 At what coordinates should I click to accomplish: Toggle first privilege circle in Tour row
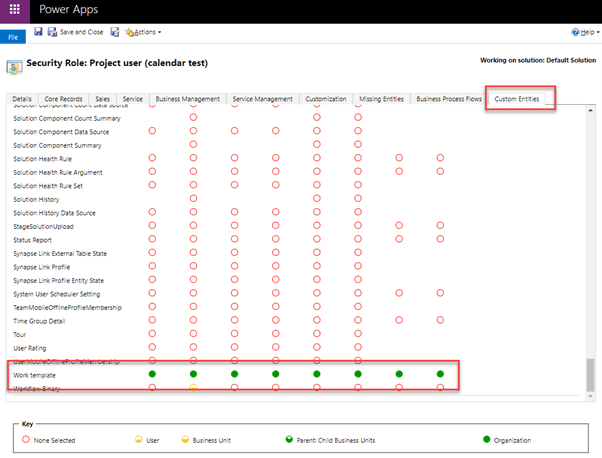click(152, 333)
